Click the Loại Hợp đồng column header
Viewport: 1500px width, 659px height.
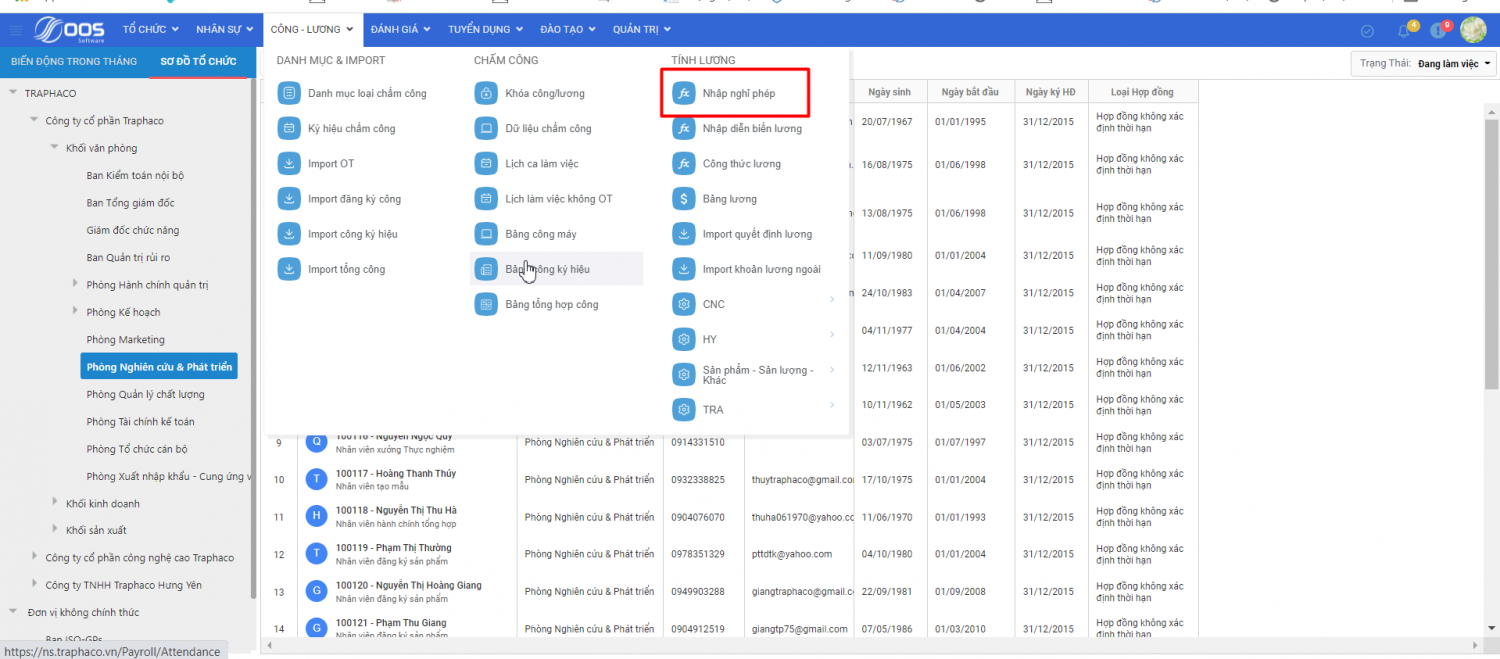coord(1143,92)
